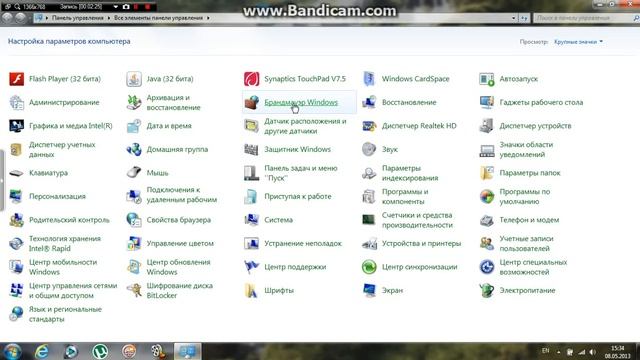Open Значки области уведомлений link
The image size is (640, 360).
(526, 149)
